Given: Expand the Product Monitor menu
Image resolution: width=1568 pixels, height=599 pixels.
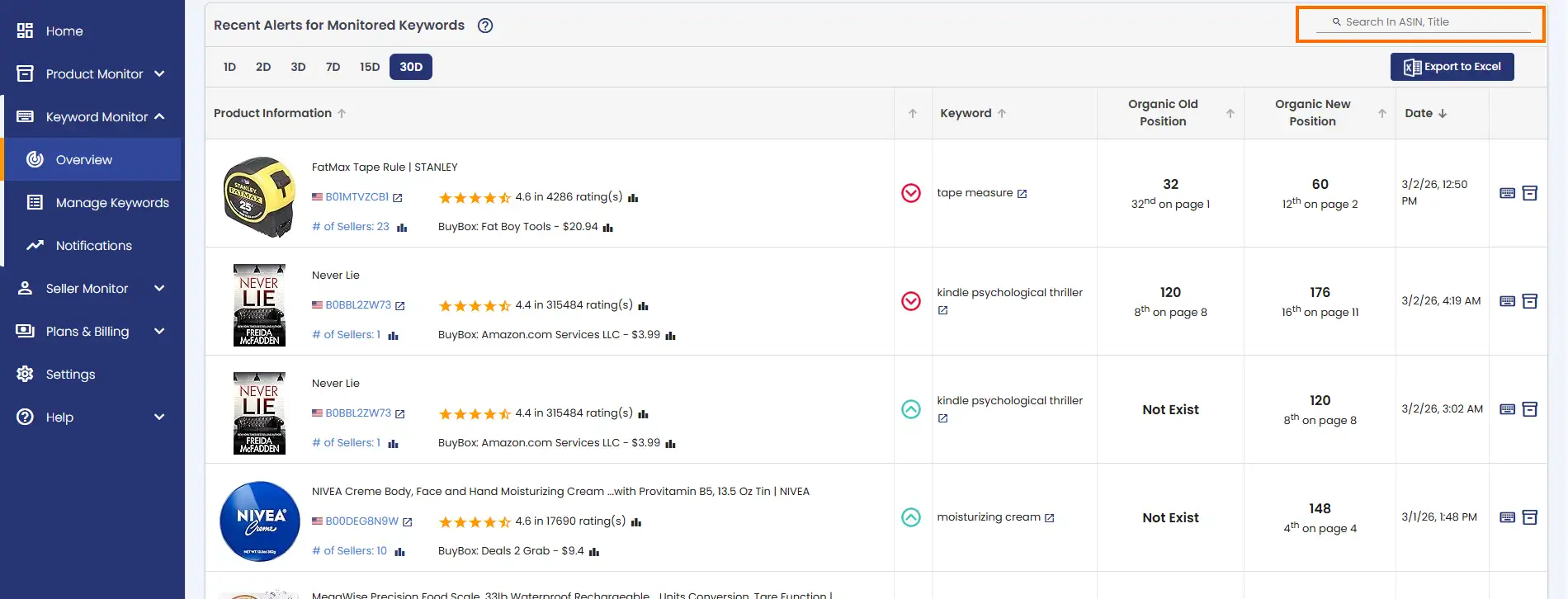Looking at the screenshot, I should (x=91, y=74).
